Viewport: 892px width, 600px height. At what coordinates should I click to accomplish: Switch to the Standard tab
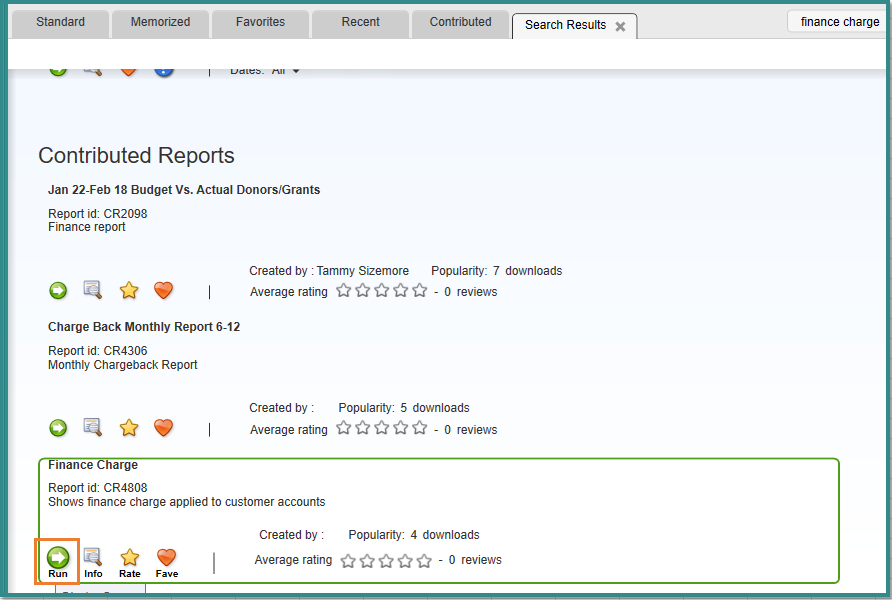click(x=60, y=22)
